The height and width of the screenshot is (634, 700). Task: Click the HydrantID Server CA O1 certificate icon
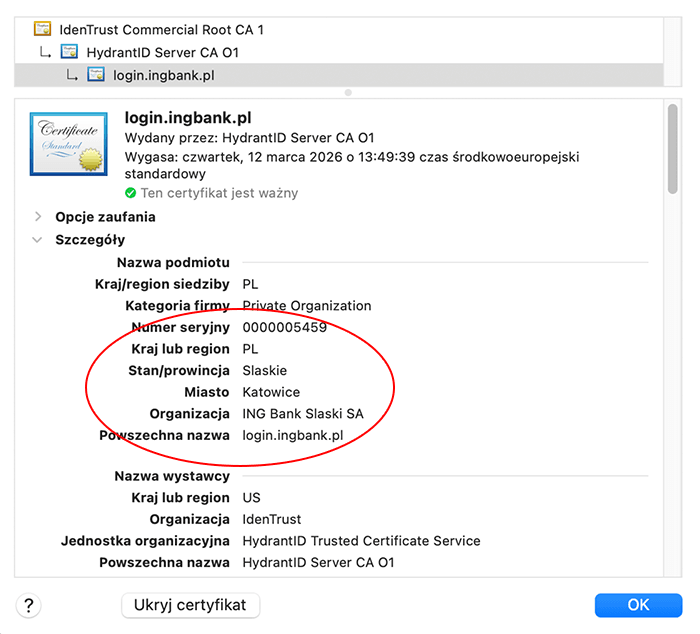[69, 52]
